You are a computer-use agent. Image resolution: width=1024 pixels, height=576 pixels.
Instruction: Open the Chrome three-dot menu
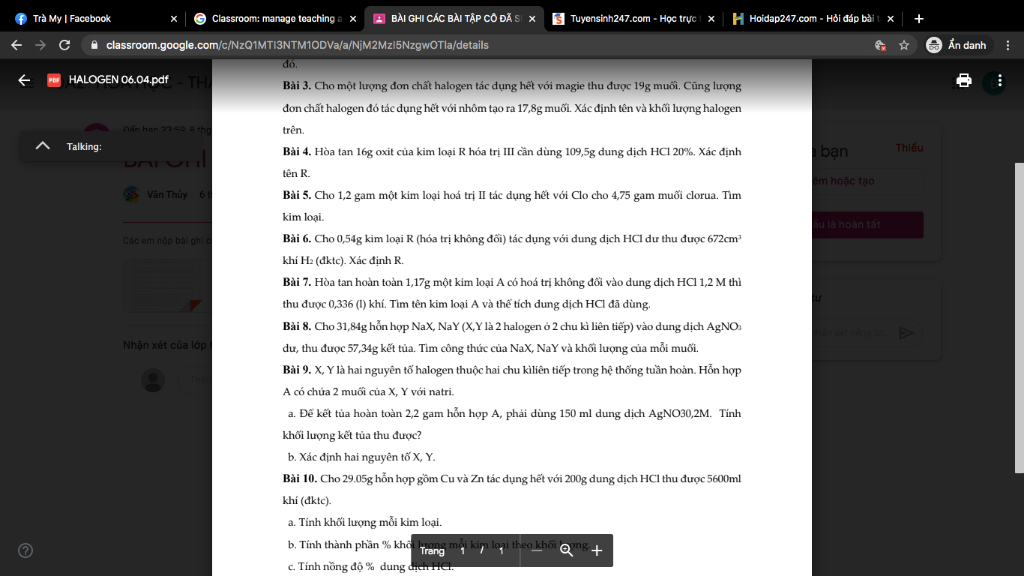click(1008, 45)
